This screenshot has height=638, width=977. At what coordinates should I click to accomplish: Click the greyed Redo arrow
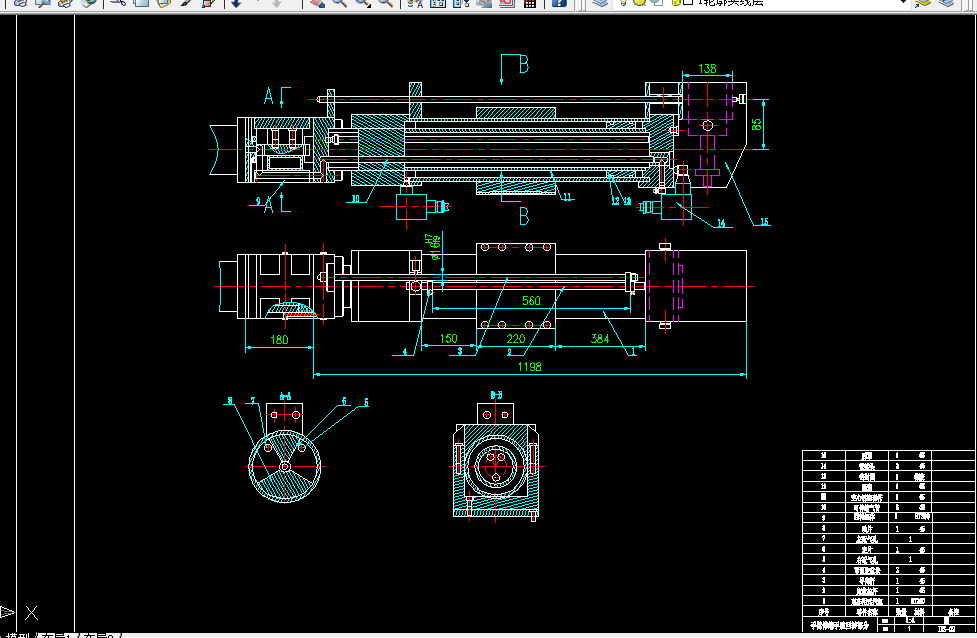tap(277, 2)
